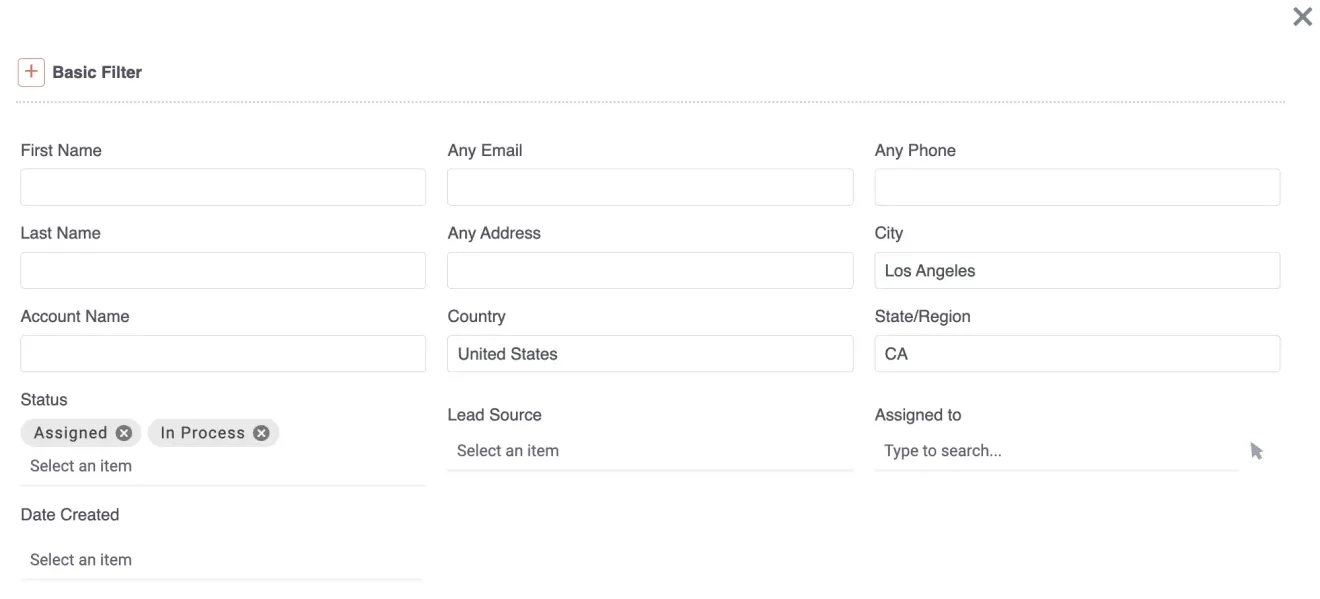Click the cursor icon next to Assigned to
Screen dimensions: 1320x599
1256,451
